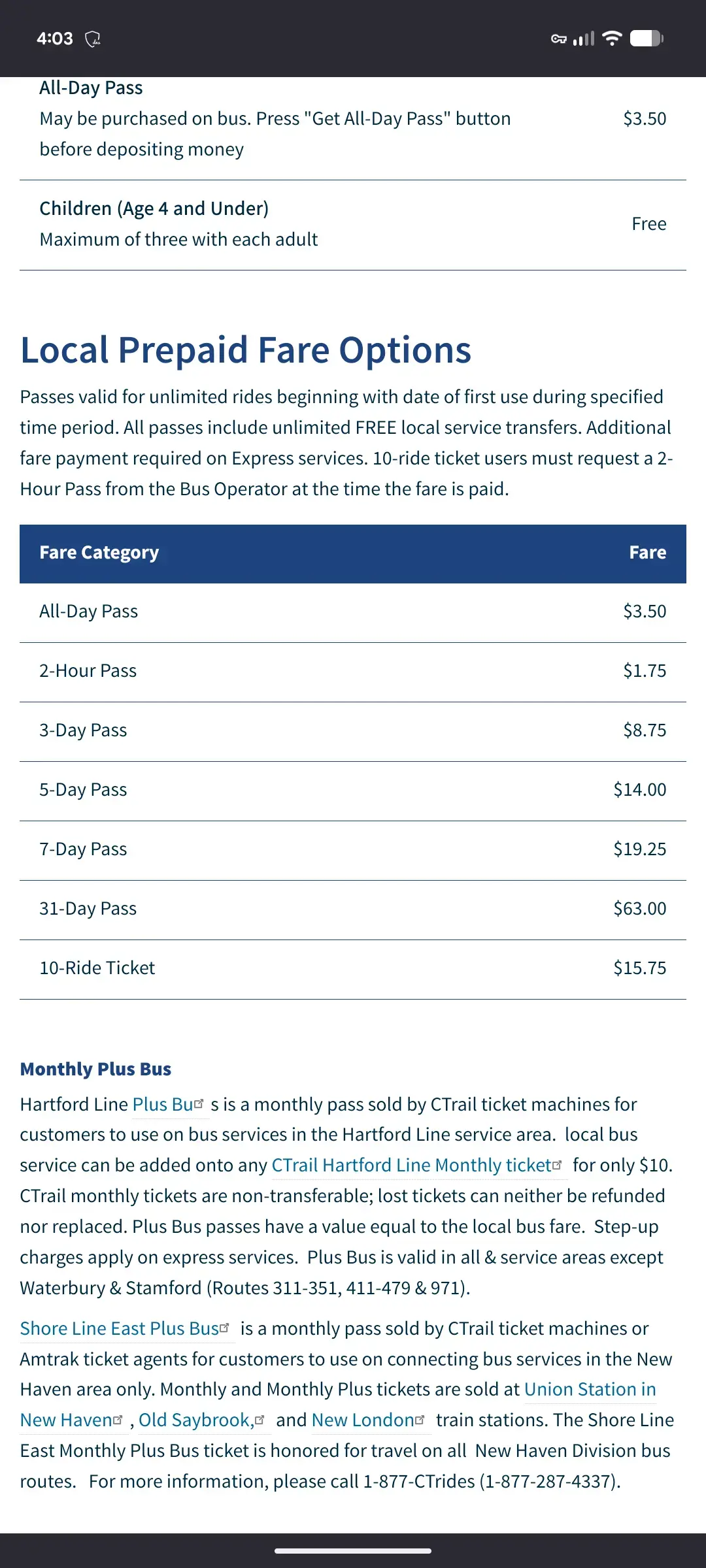The width and height of the screenshot is (706, 1568).
Task: Tap the home indicator bar at bottom
Action: coord(353,1550)
